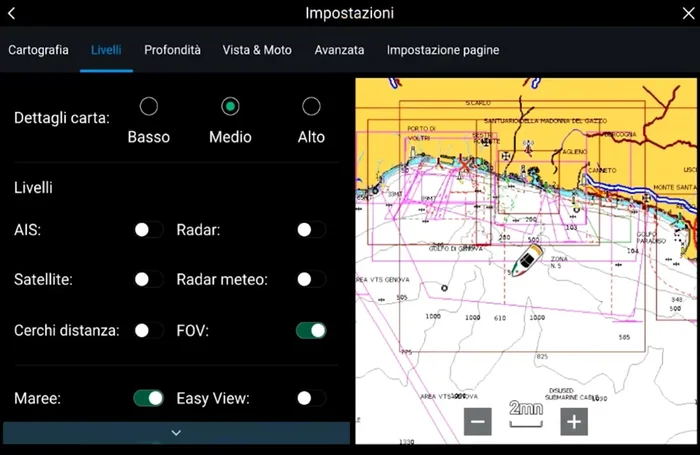700x455 pixels.
Task: Enable the AIS layer toggle
Action: coord(149,230)
